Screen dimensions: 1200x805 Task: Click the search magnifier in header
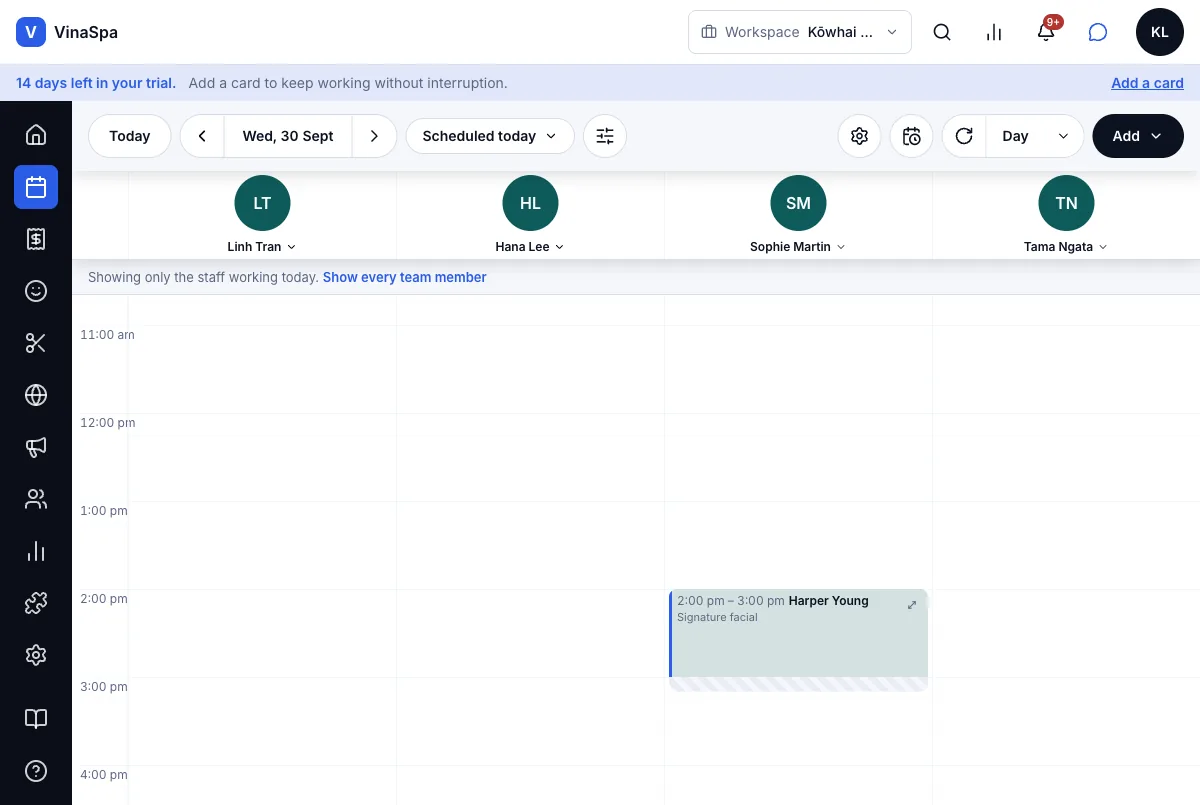[942, 32]
